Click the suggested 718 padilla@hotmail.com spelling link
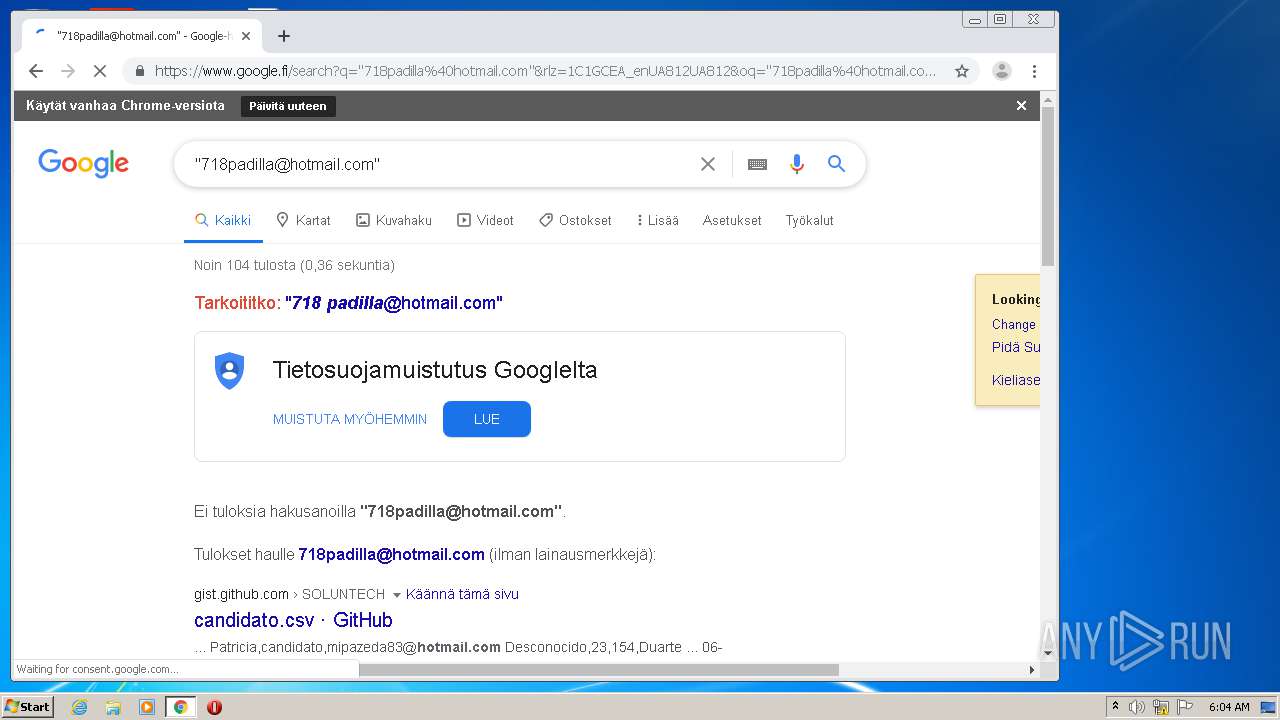The image size is (1280, 720). [394, 303]
